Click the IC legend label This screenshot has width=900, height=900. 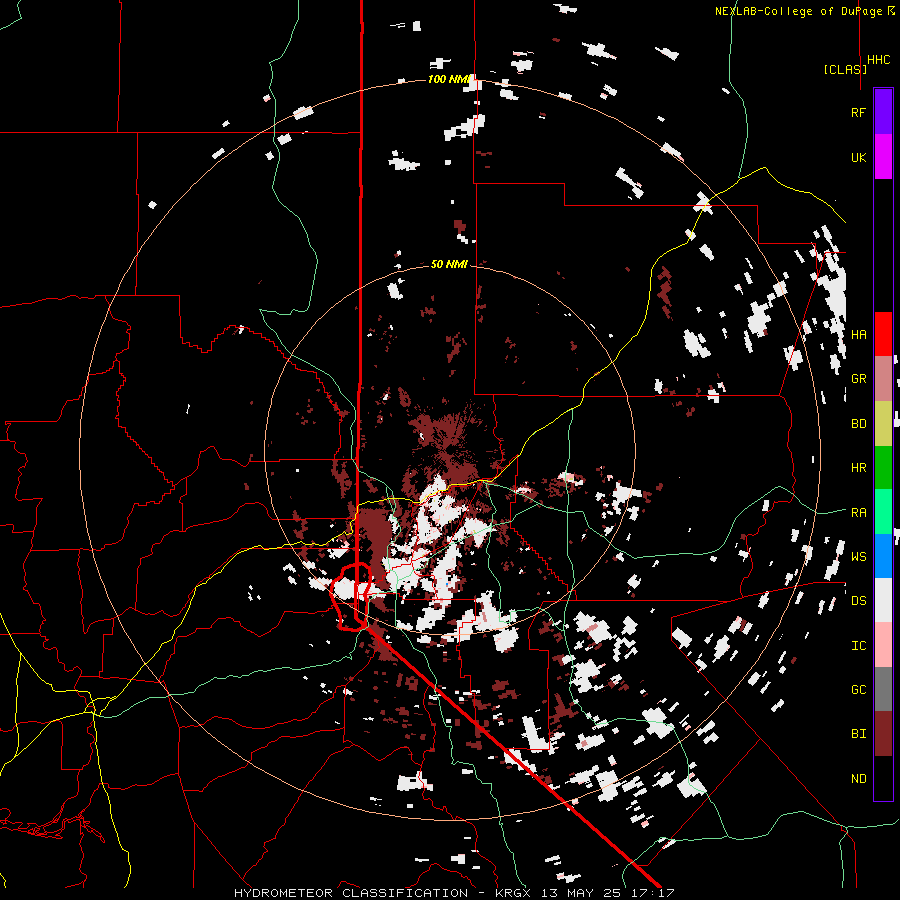click(x=858, y=646)
